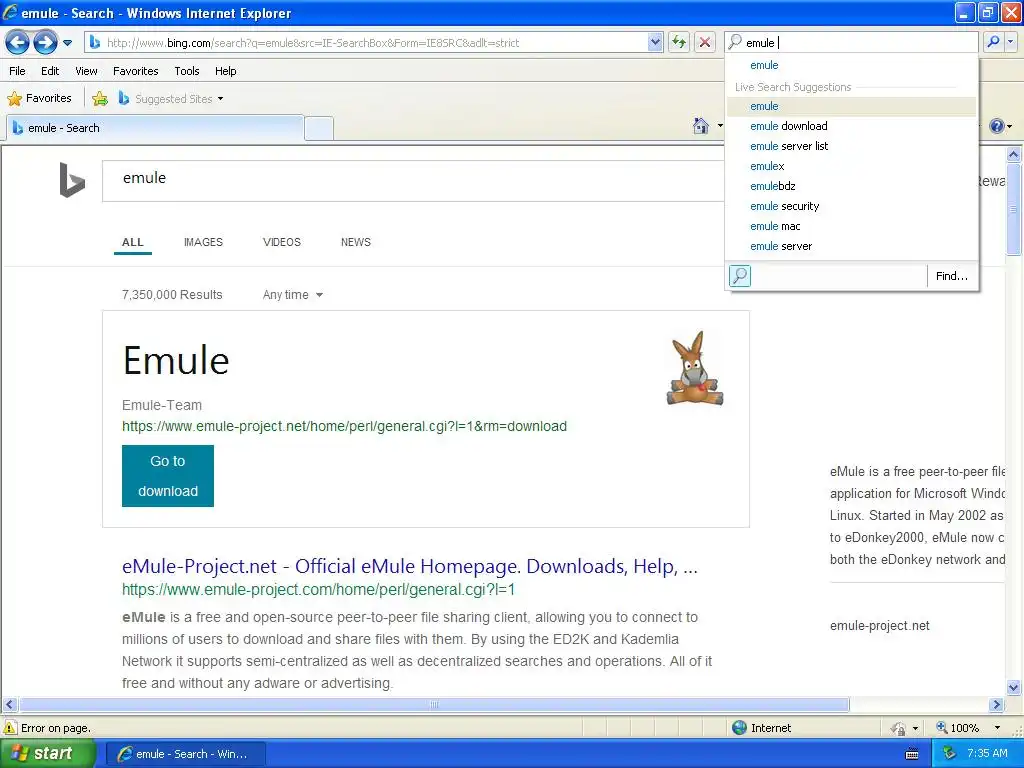
Task: Open the Edit menu
Action: coord(50,71)
